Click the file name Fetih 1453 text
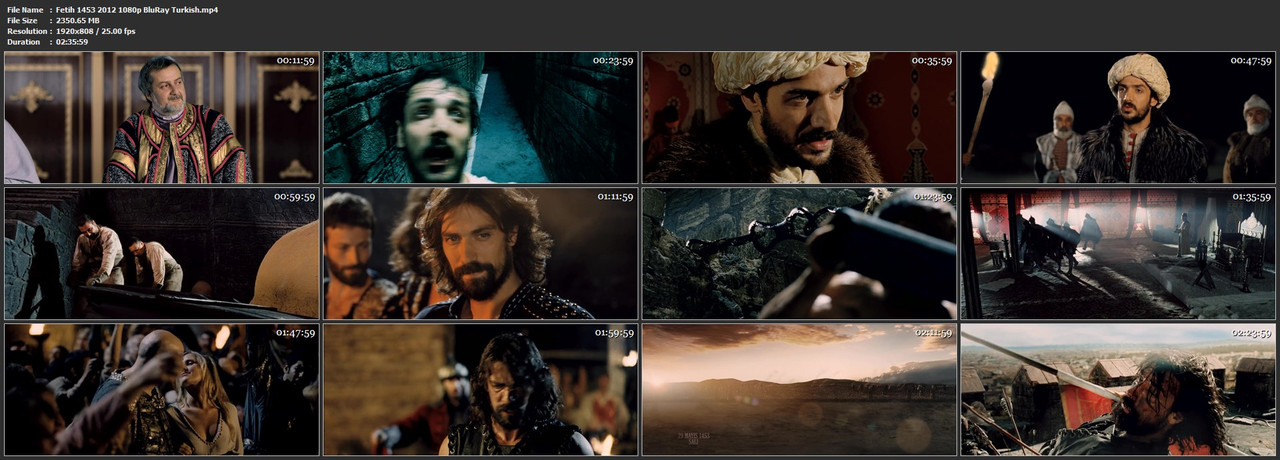 pos(137,9)
